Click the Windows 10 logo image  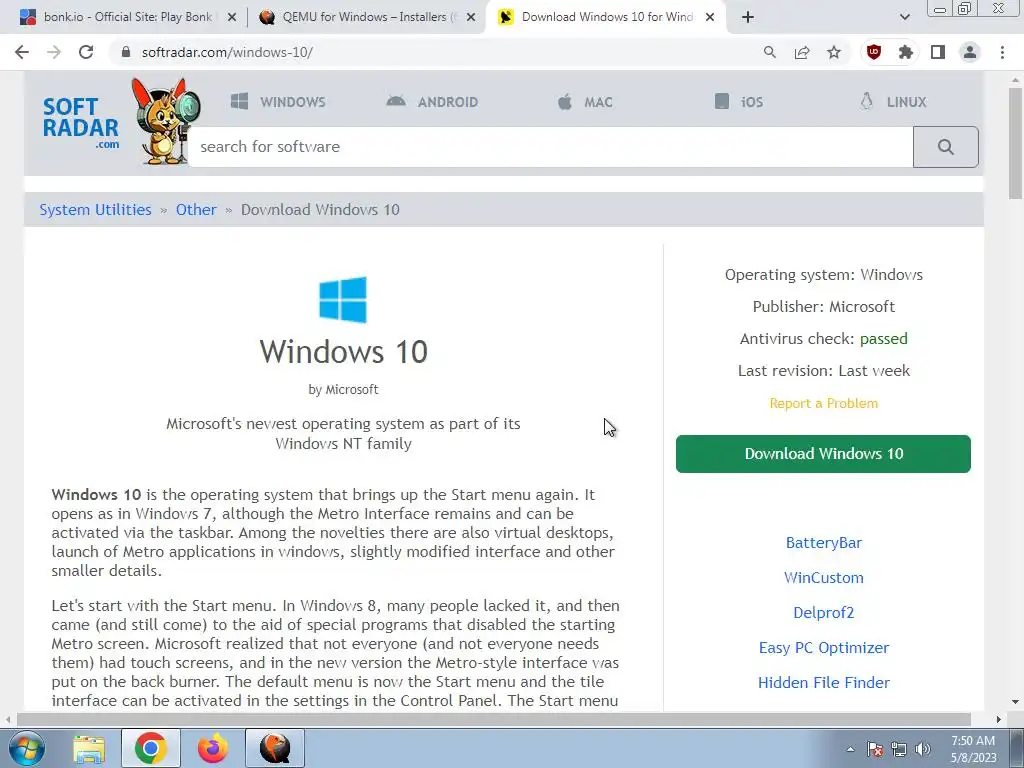(x=343, y=300)
